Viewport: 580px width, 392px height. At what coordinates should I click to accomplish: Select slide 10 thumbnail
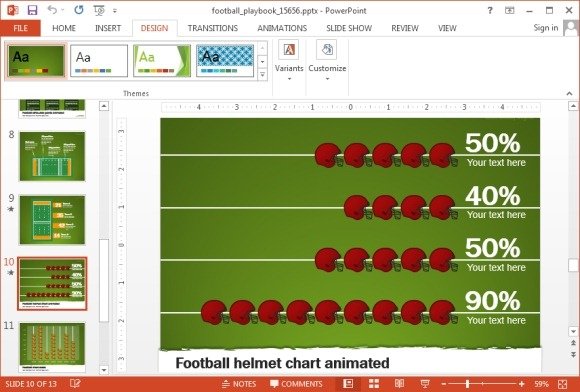point(52,284)
